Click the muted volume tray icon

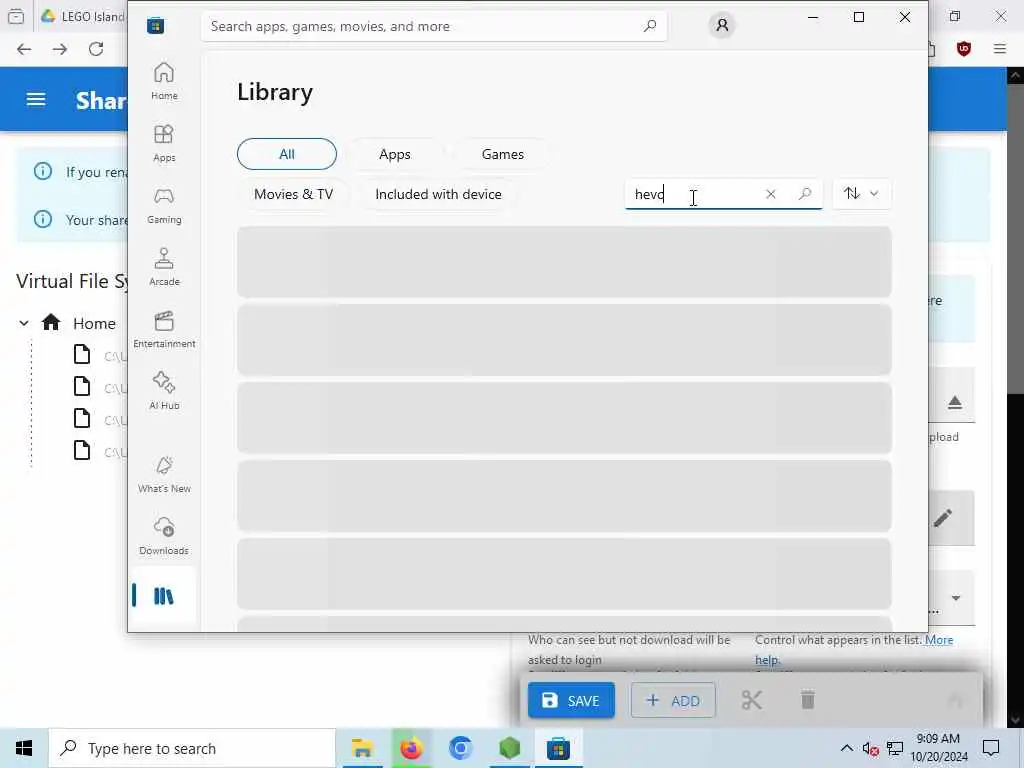870,748
